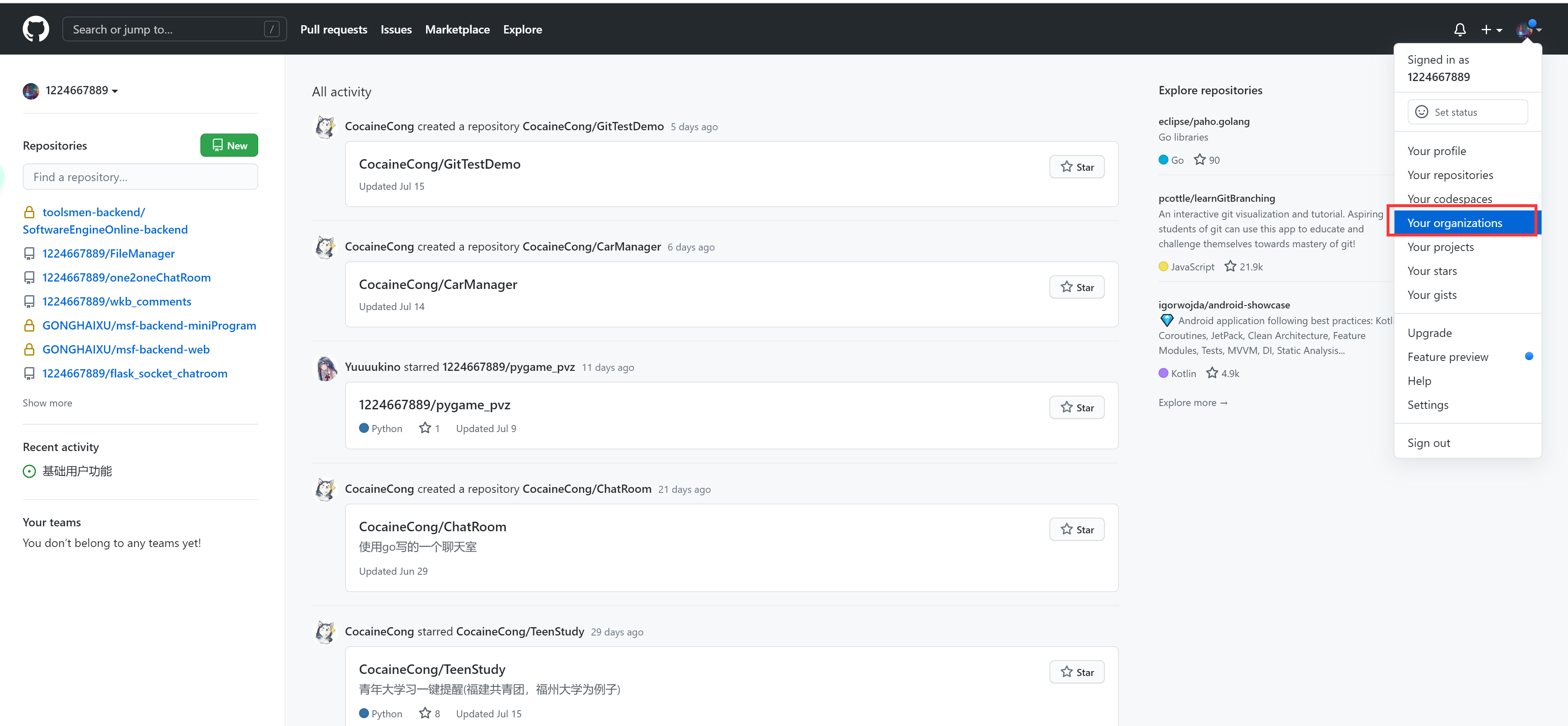Click star icon beside paho.golang count

(1199, 160)
